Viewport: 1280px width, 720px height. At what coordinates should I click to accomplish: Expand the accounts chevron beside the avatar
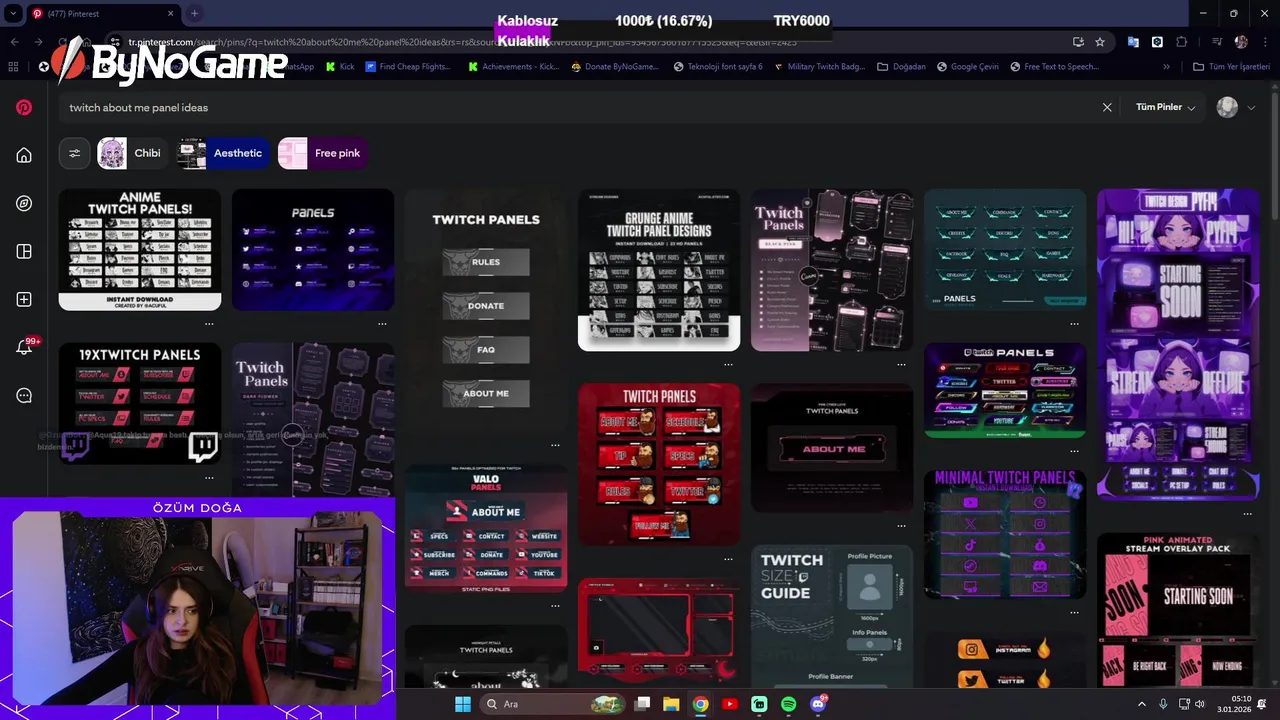point(1251,108)
